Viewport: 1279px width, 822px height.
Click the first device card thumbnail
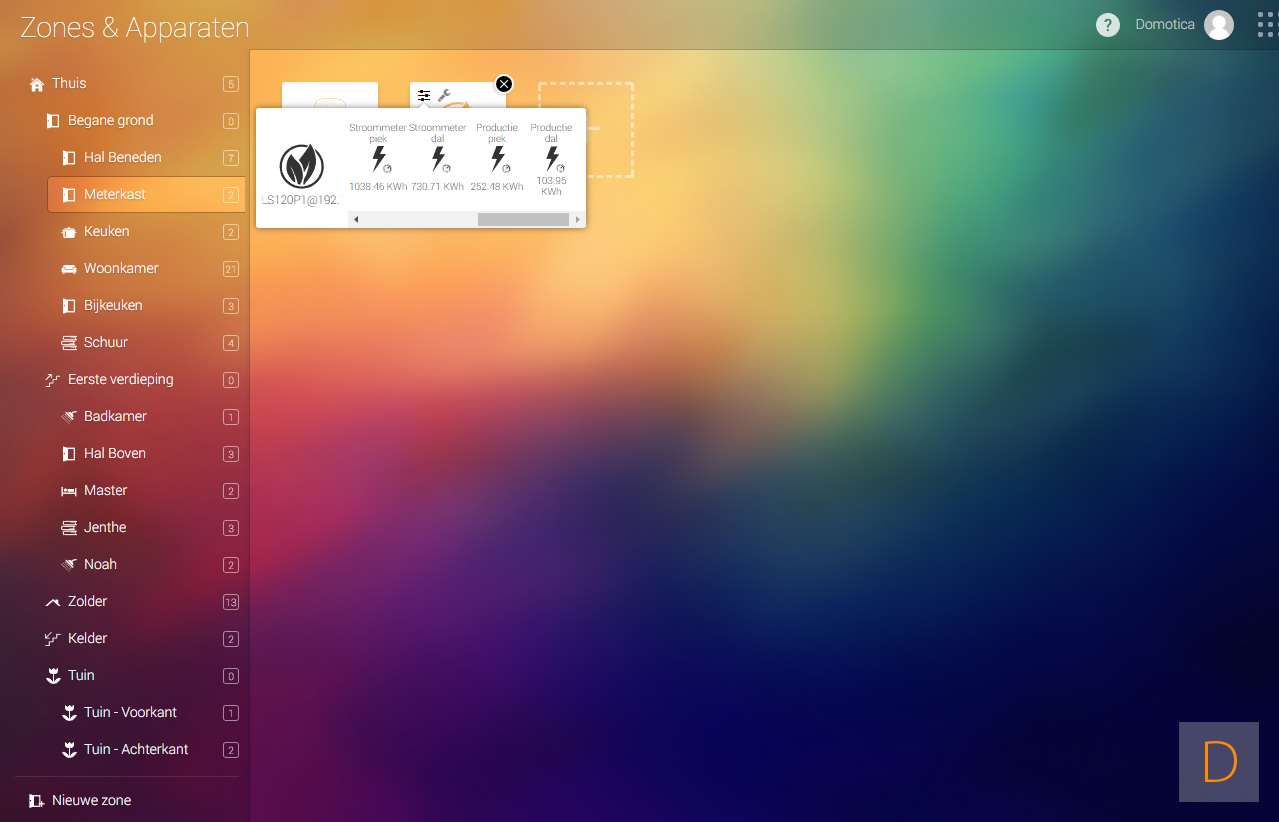(330, 95)
